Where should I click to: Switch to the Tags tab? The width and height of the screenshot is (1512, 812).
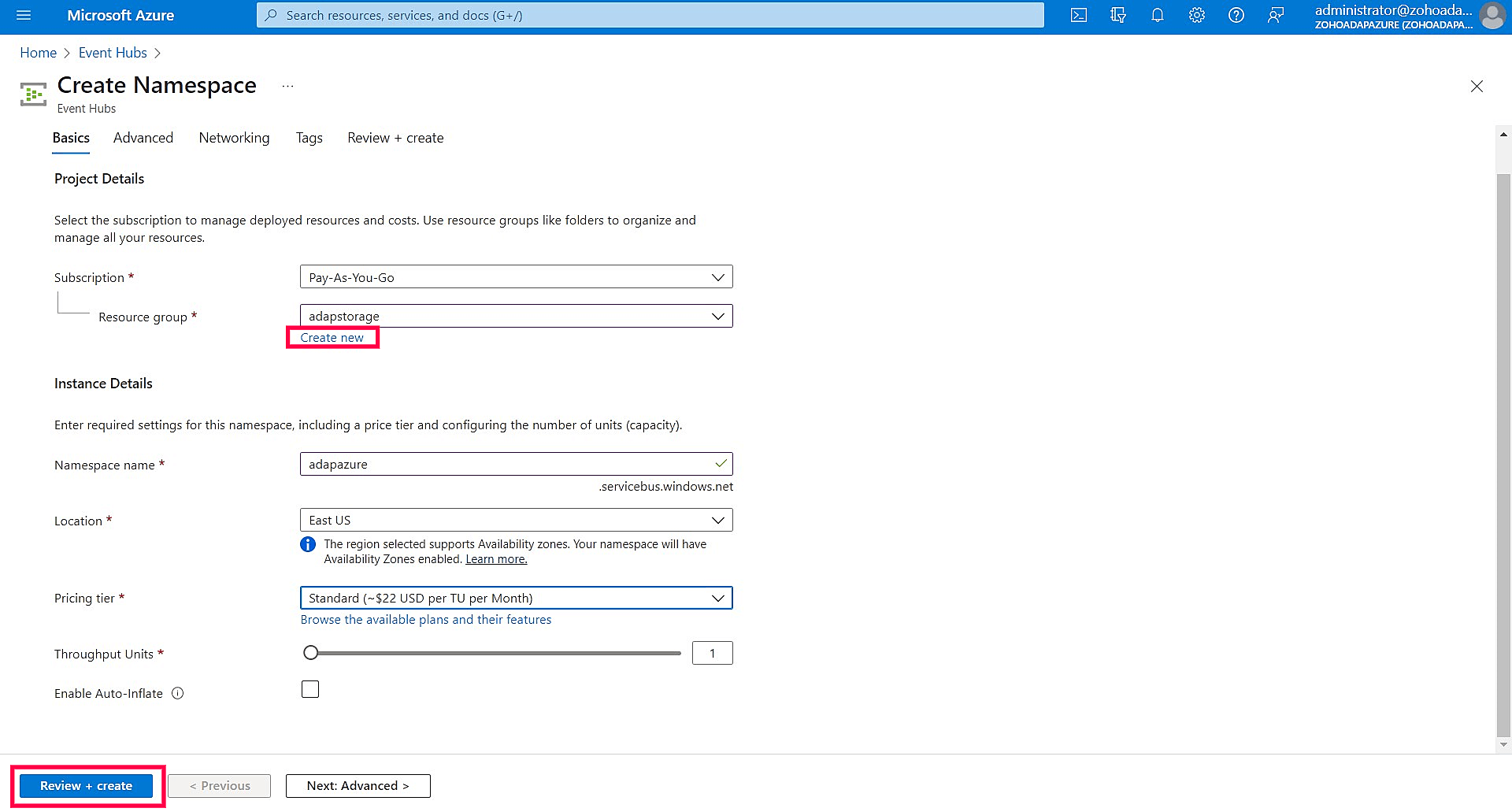pos(309,138)
